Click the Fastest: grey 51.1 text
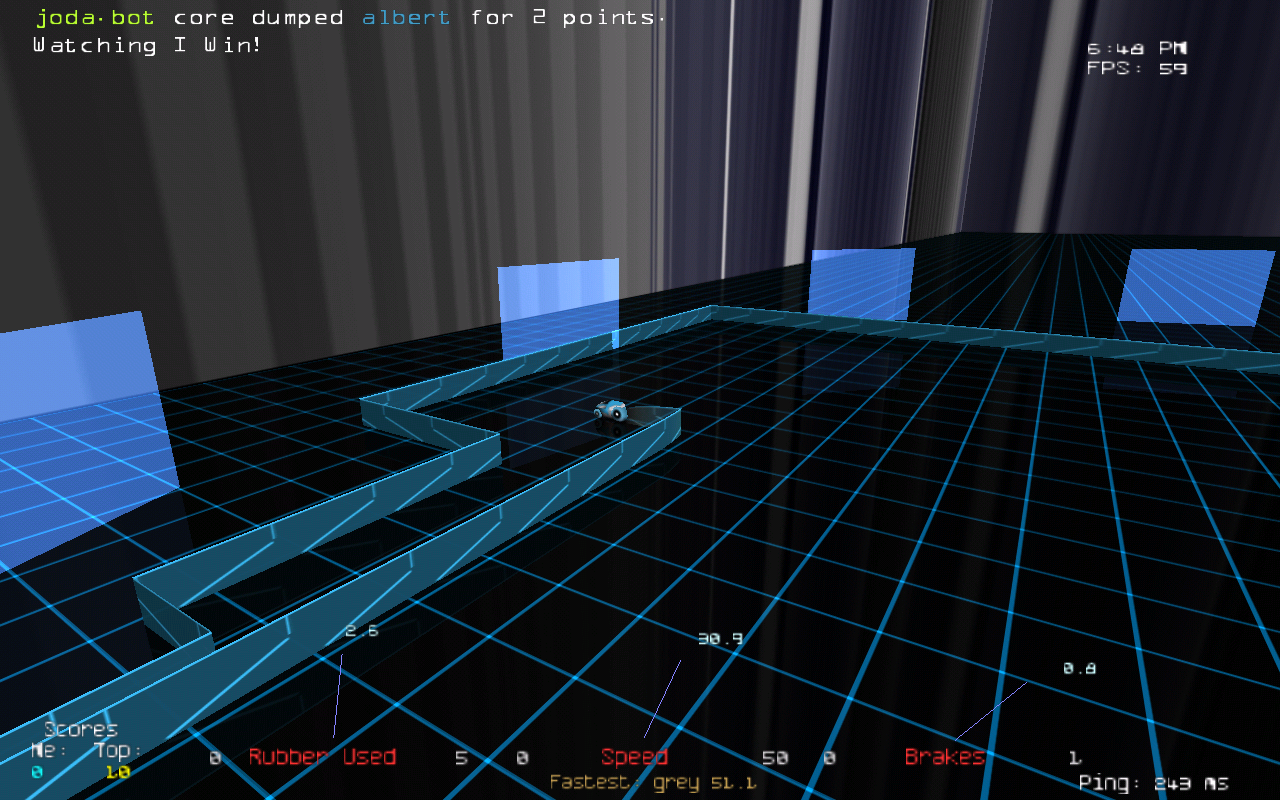The width and height of the screenshot is (1280, 800). (x=652, y=783)
